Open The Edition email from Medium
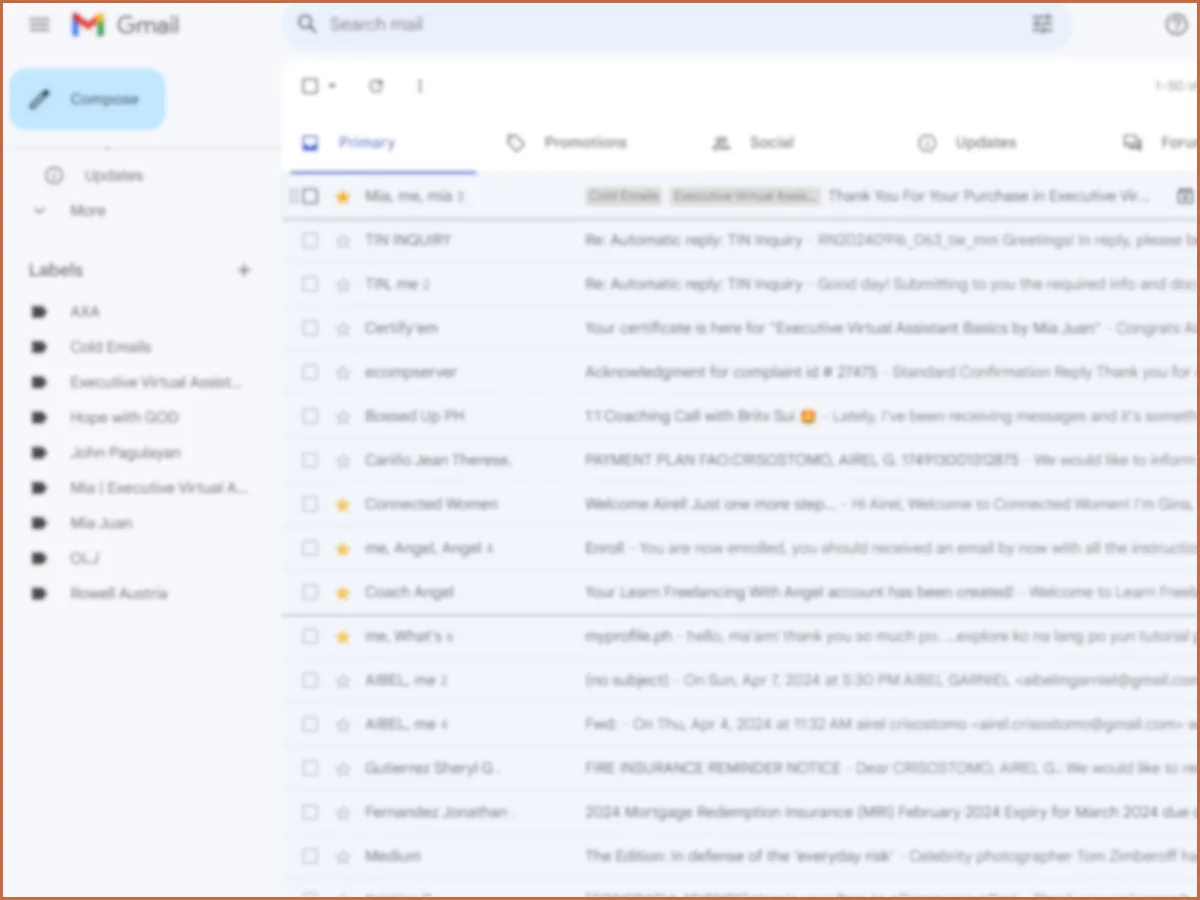The image size is (1200, 900). point(742,856)
